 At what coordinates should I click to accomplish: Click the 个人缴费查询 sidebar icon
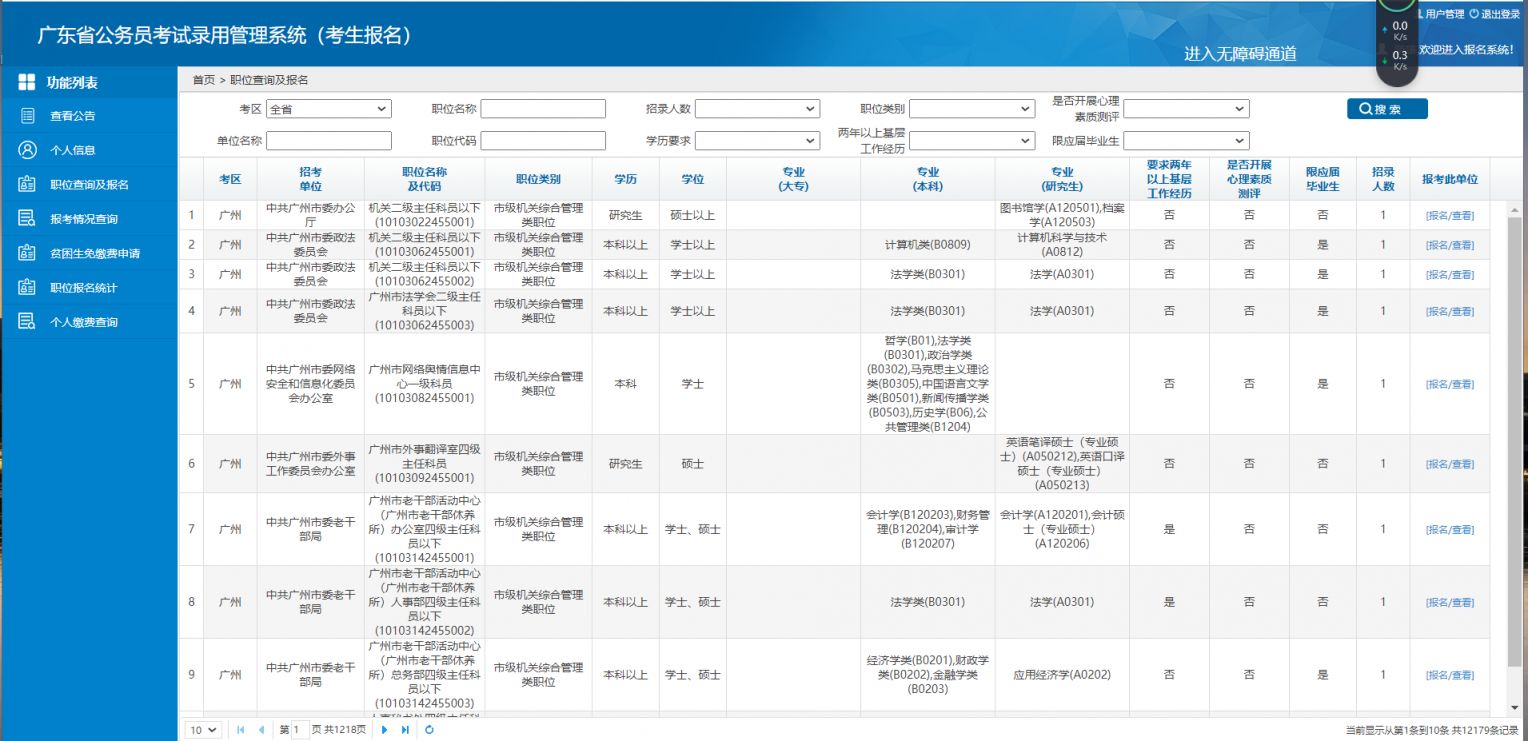27,322
